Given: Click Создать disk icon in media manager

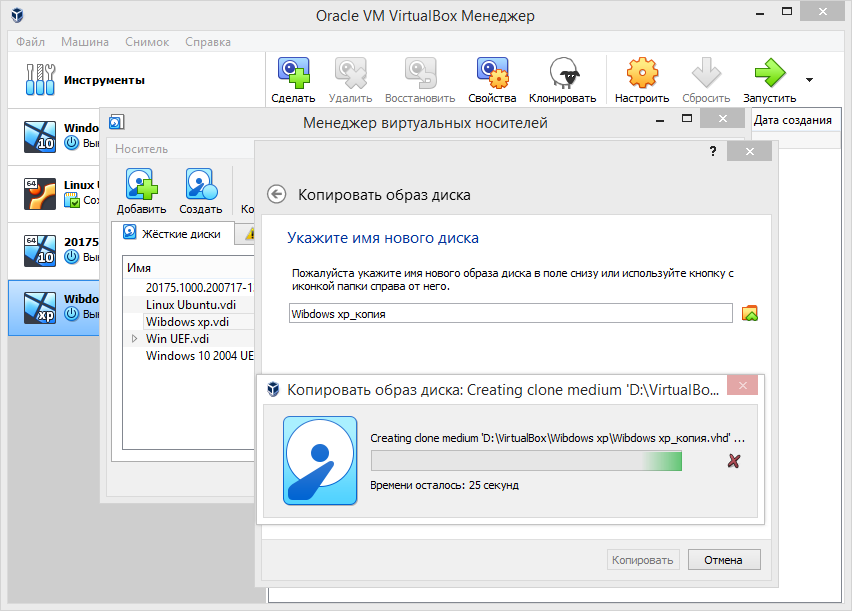Looking at the screenshot, I should 201,184.
